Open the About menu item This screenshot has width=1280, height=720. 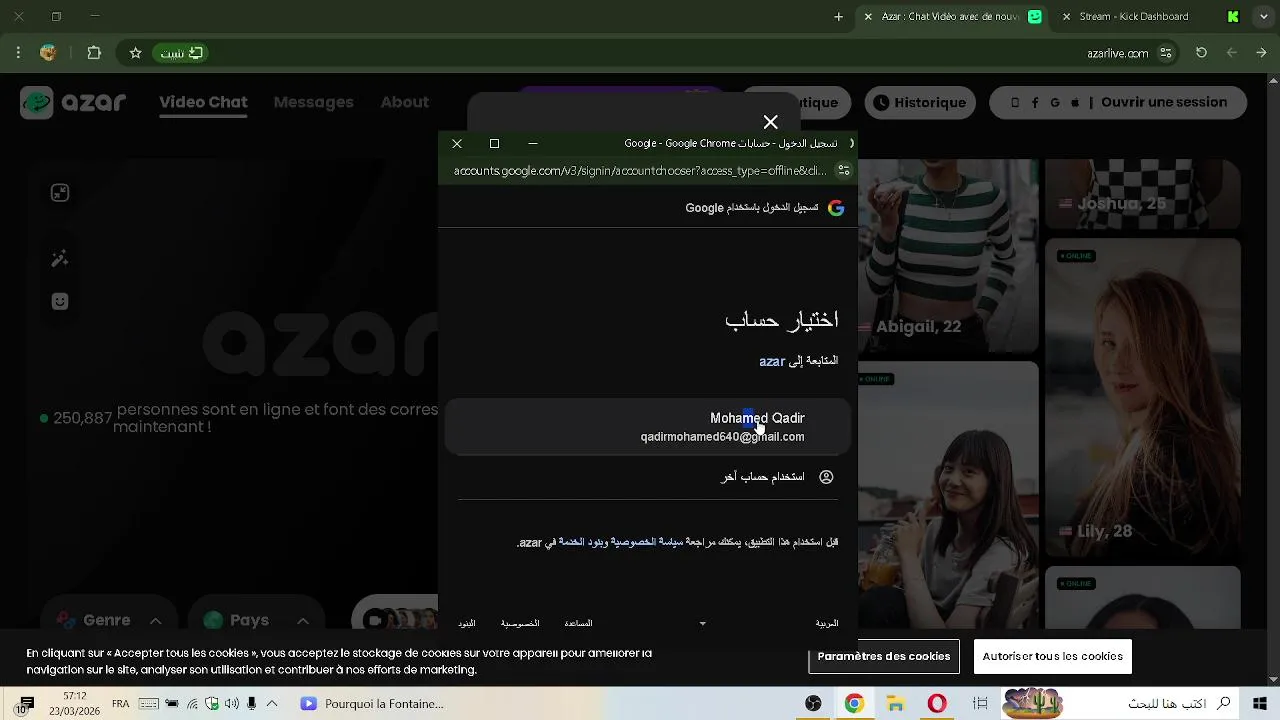click(404, 102)
